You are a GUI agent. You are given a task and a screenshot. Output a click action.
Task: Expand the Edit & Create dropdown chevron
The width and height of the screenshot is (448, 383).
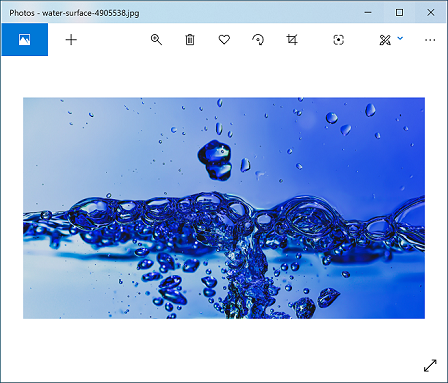[400, 38]
